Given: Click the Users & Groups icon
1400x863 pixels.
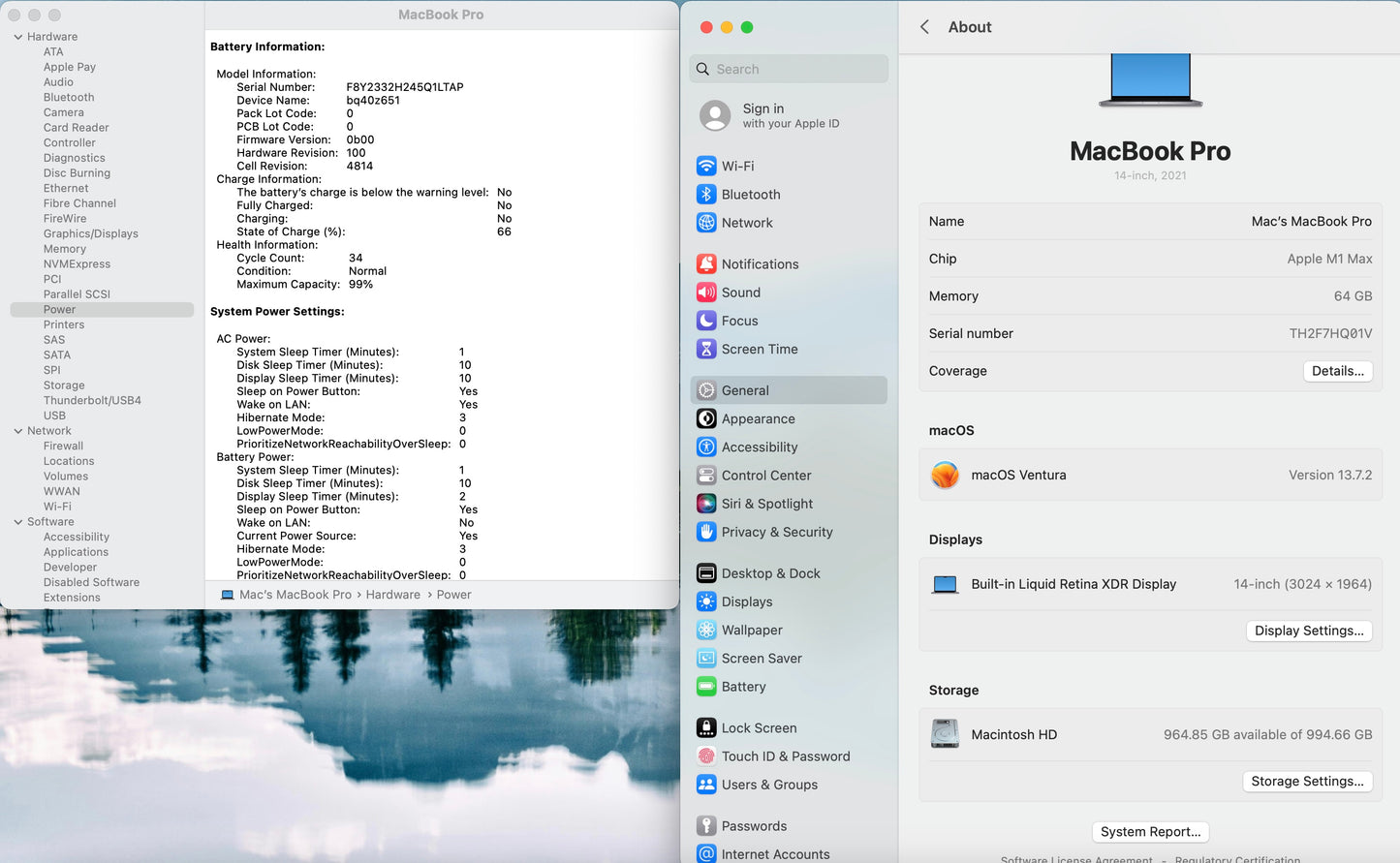Looking at the screenshot, I should (706, 785).
